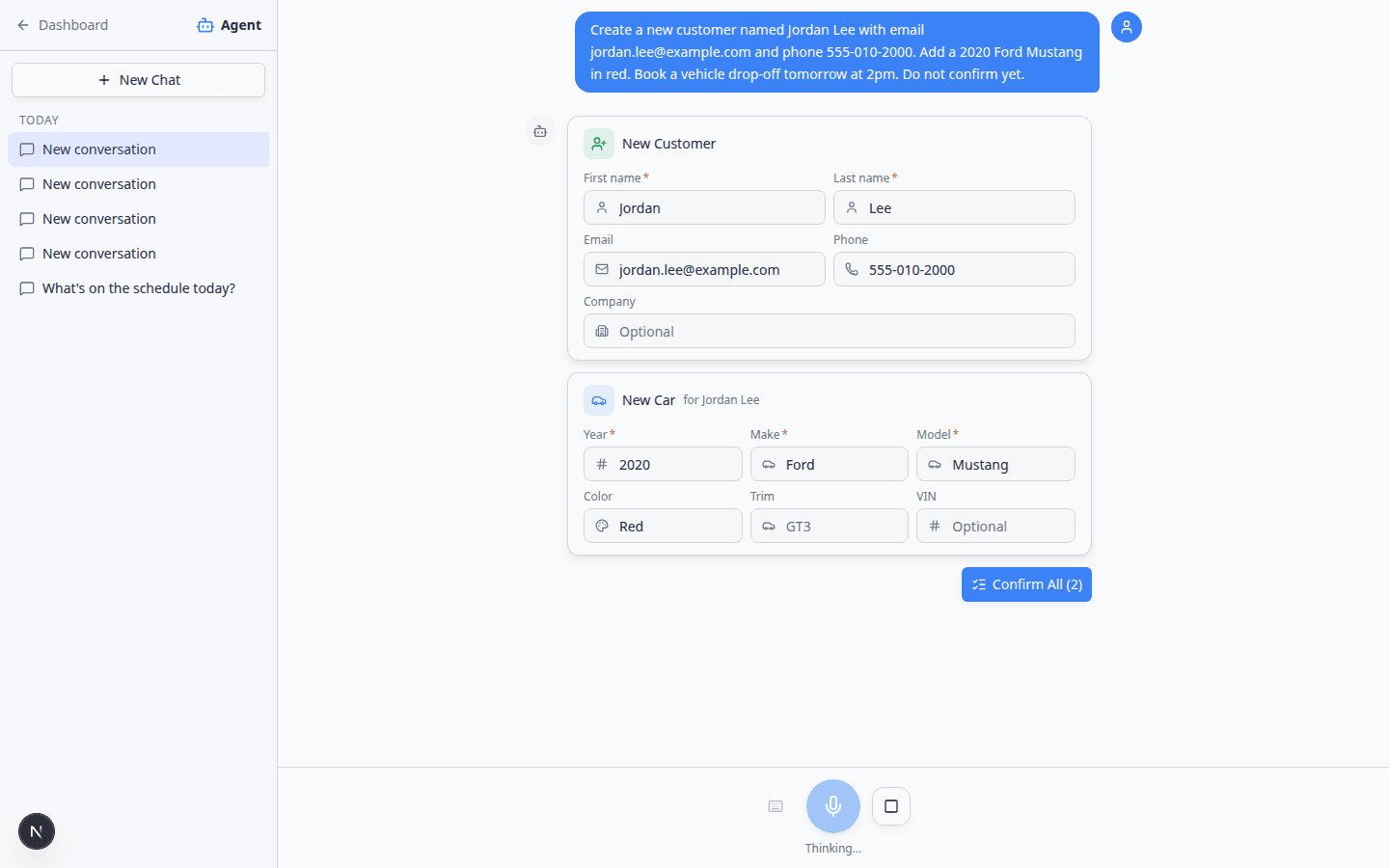Image resolution: width=1389 pixels, height=868 pixels.
Task: Open the fourth New conversation entry
Action: (x=138, y=254)
